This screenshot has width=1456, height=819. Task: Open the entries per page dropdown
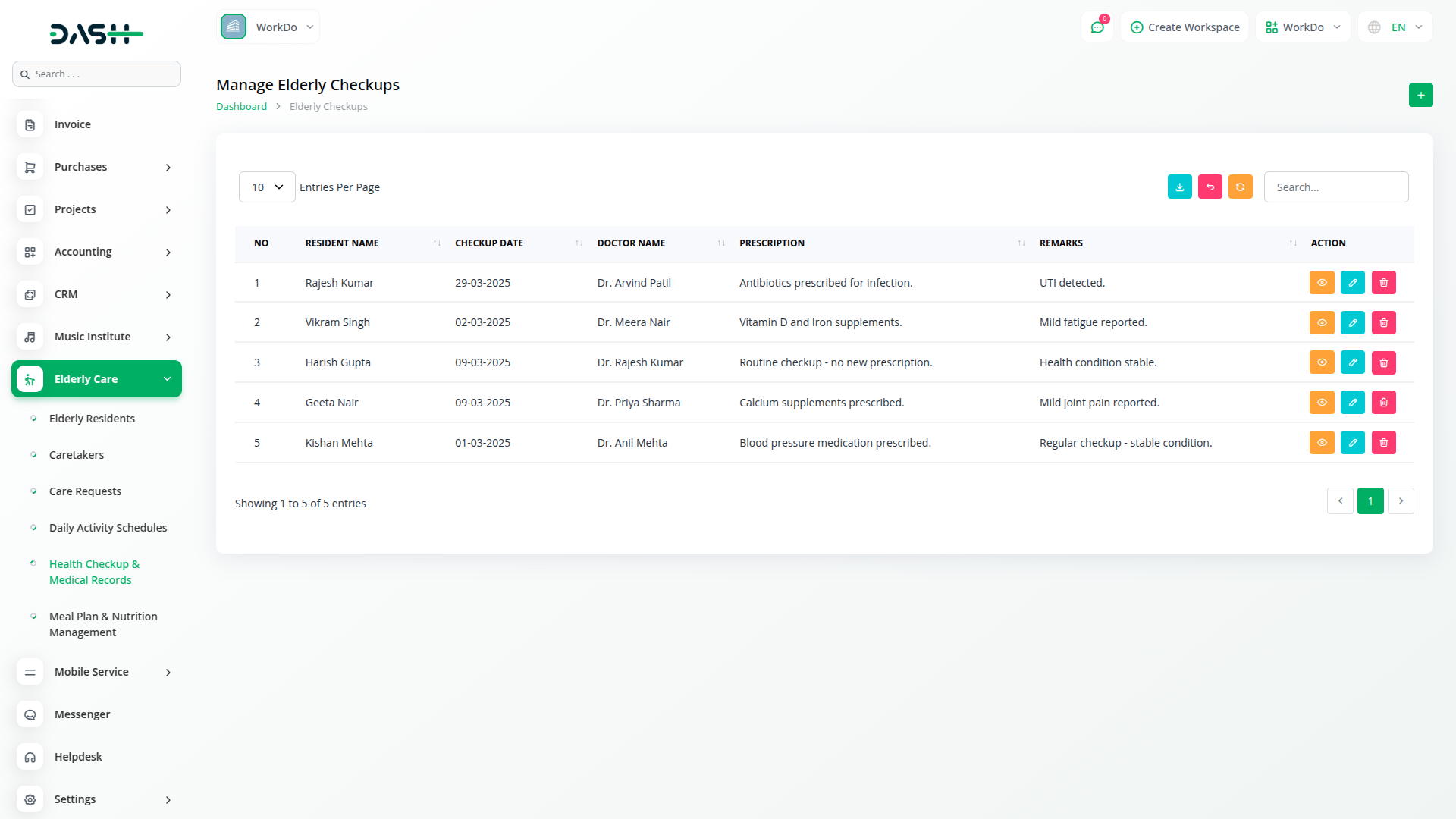click(x=267, y=187)
